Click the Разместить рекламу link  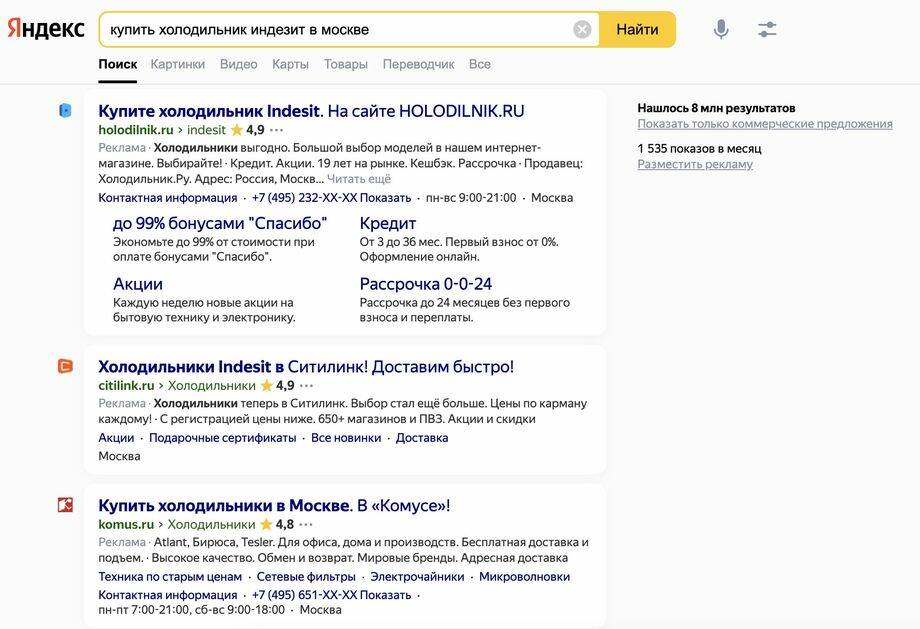click(x=695, y=164)
